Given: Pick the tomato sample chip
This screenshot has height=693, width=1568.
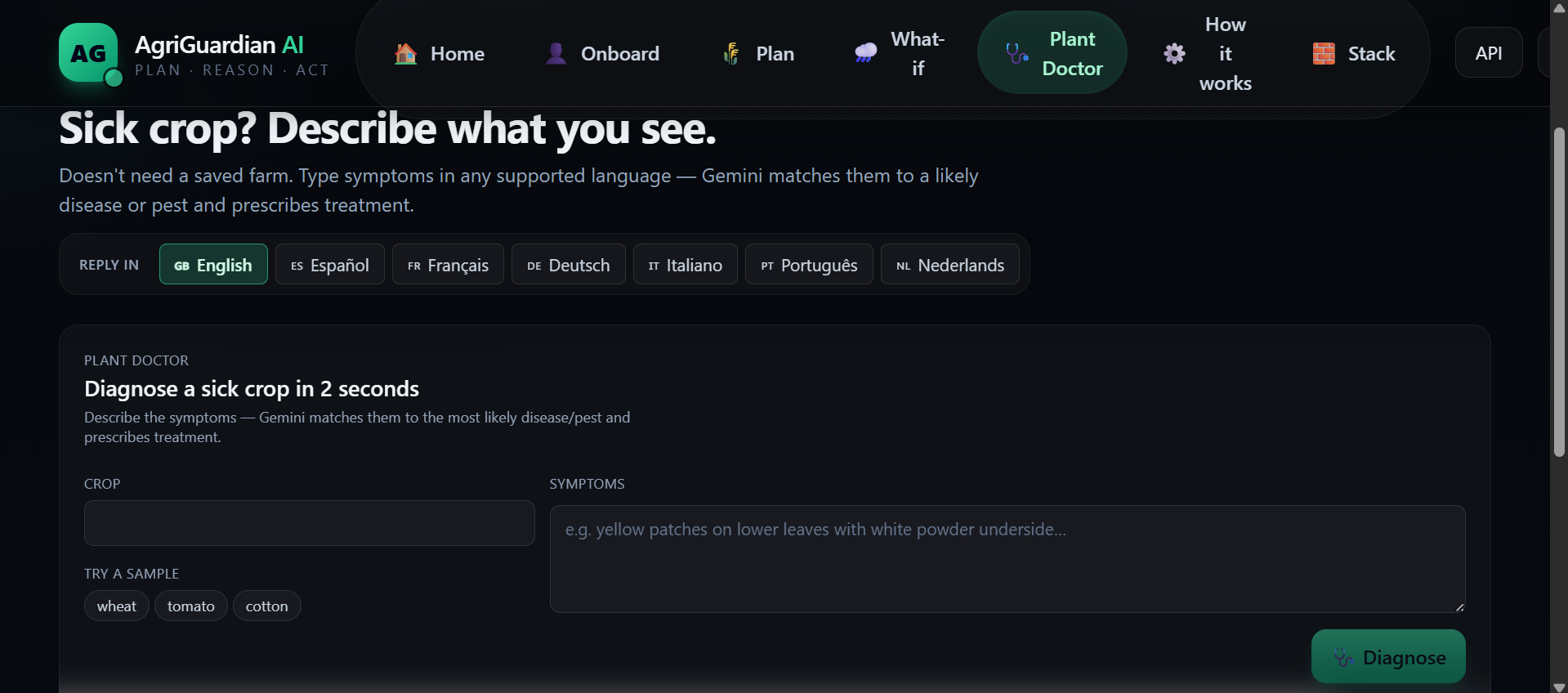Looking at the screenshot, I should tap(191, 606).
